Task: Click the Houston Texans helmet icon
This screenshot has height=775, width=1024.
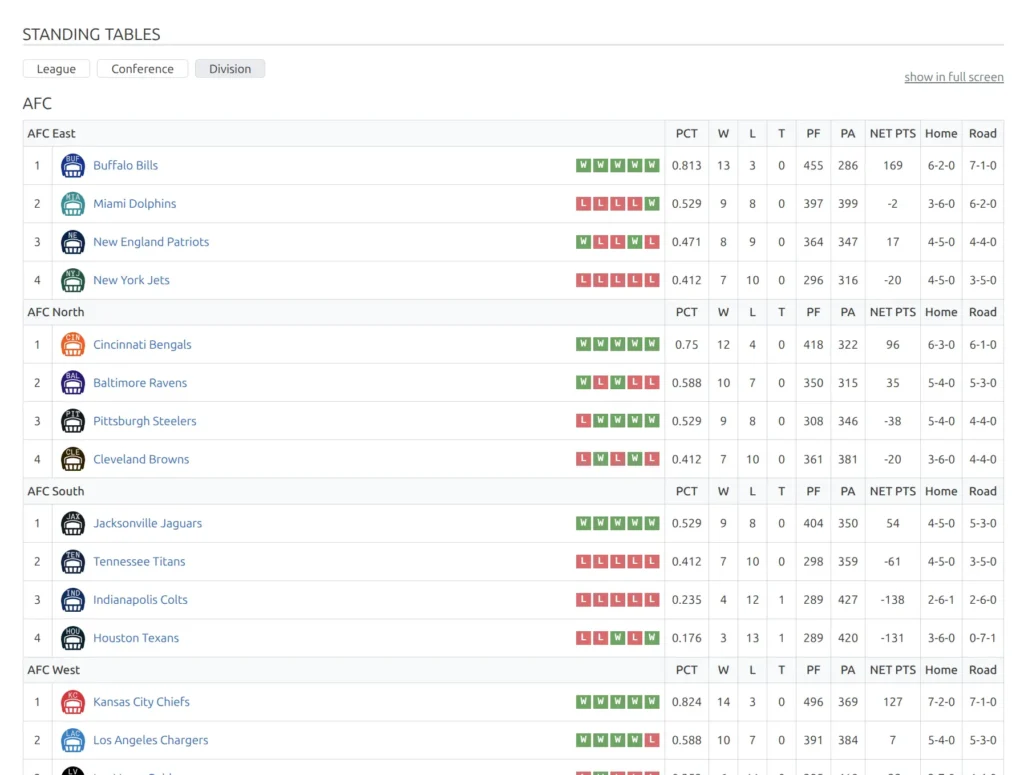Action: (x=72, y=638)
